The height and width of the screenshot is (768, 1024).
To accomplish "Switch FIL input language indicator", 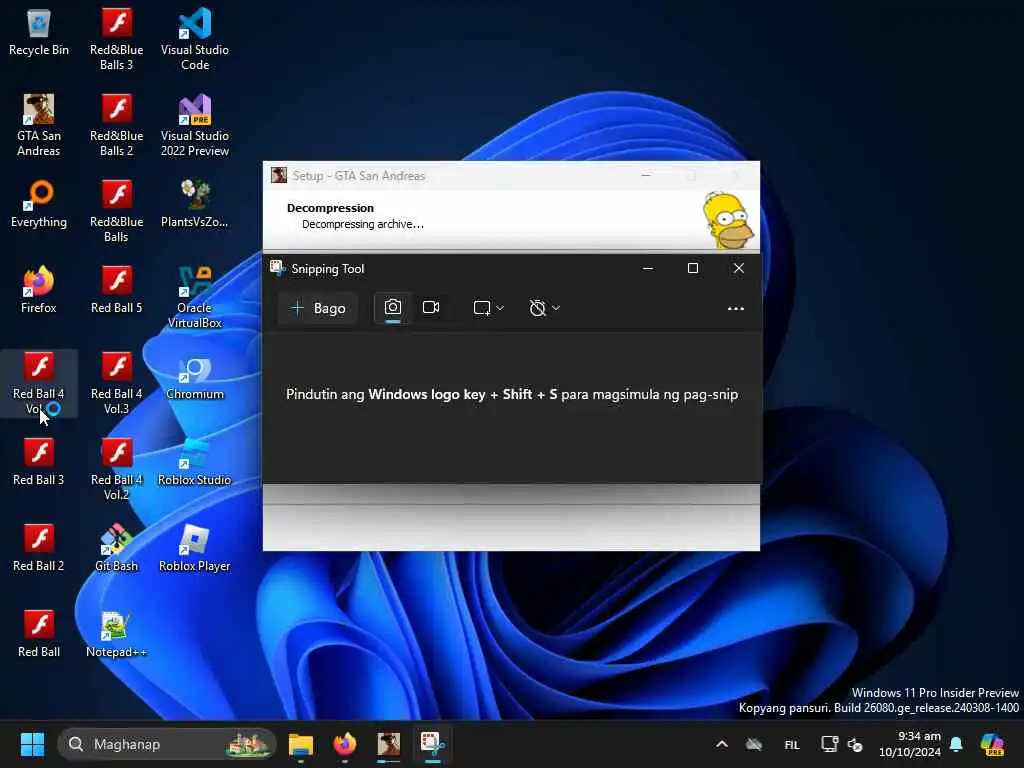I will 792,744.
